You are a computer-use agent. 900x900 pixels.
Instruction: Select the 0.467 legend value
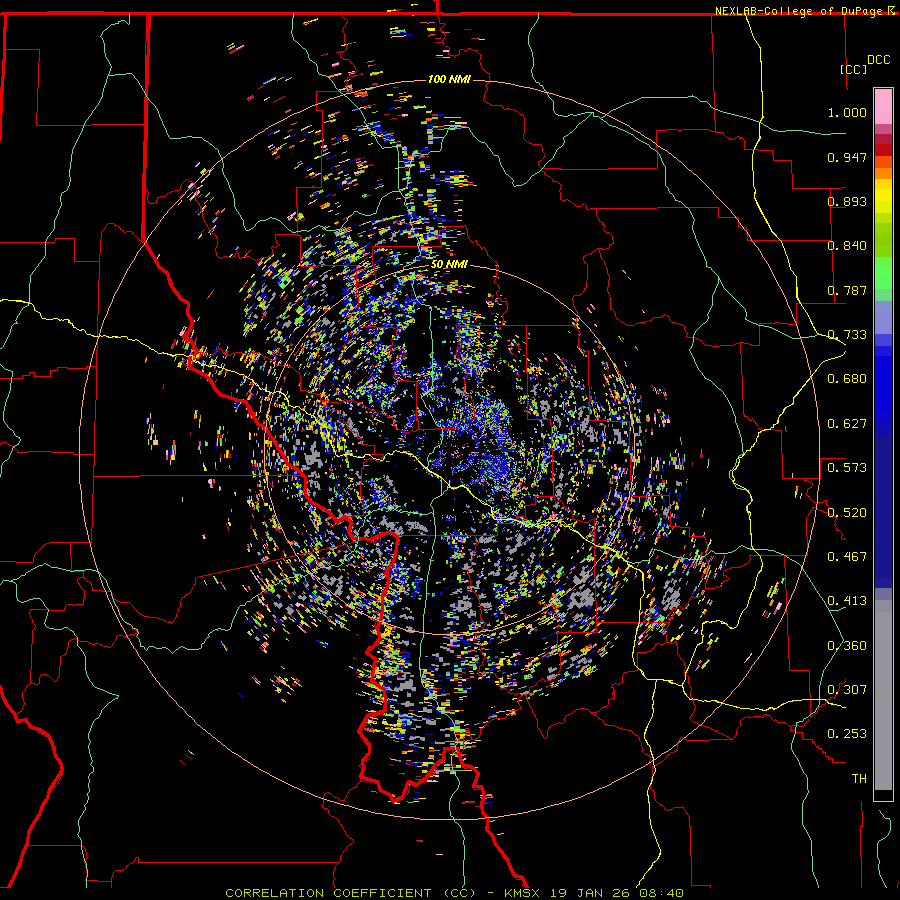pyautogui.click(x=847, y=557)
